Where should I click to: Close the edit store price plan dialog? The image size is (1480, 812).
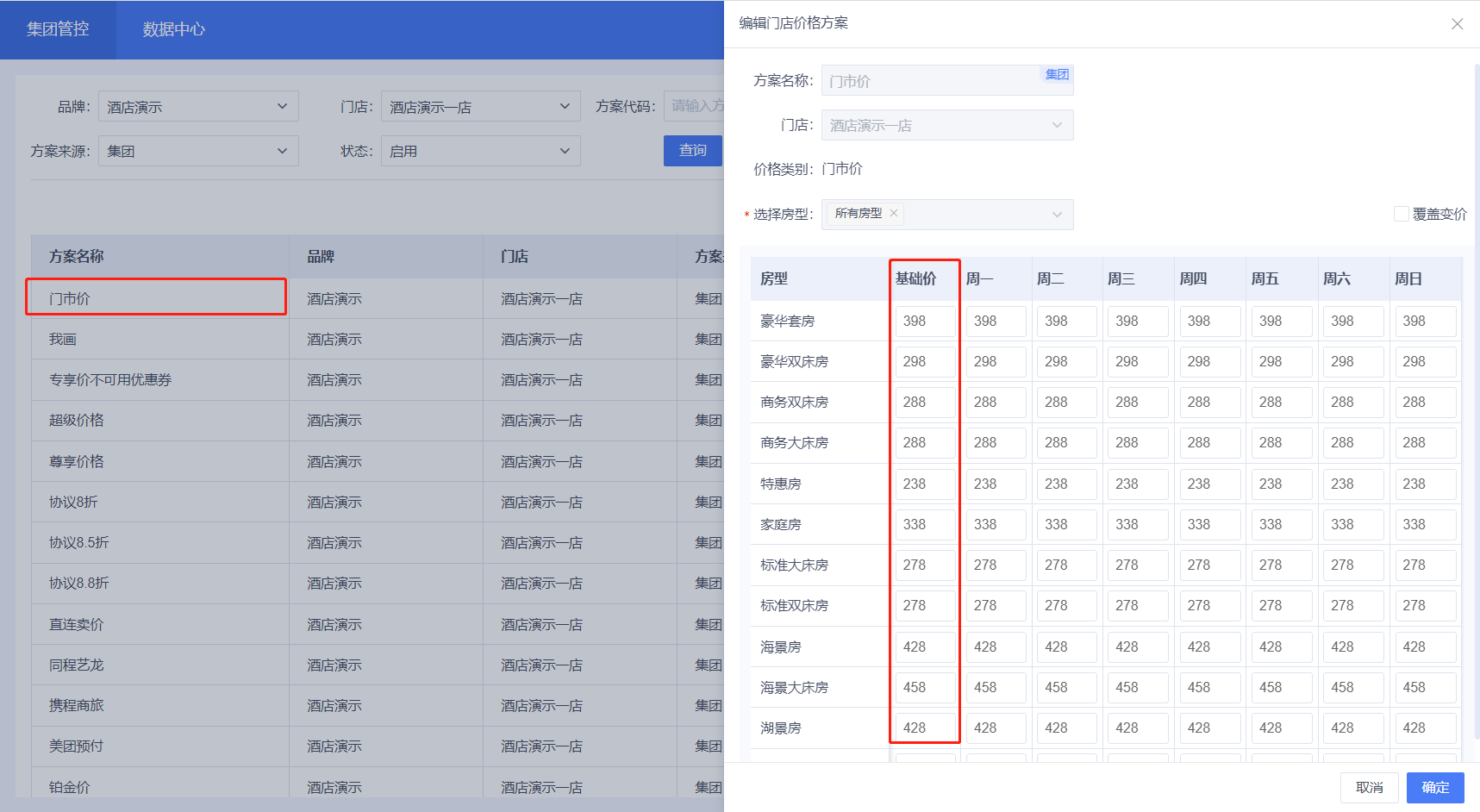[1457, 24]
